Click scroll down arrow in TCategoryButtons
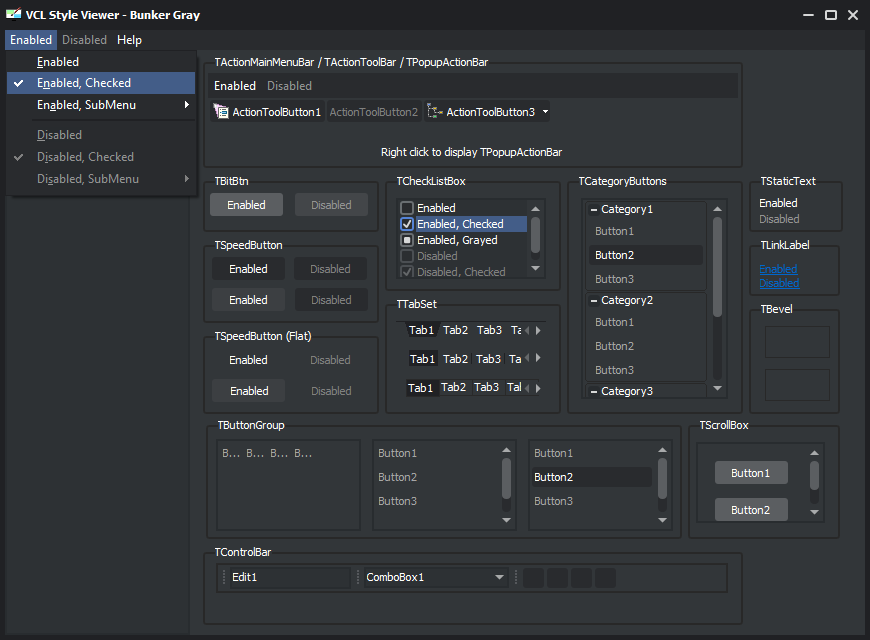 tap(717, 388)
